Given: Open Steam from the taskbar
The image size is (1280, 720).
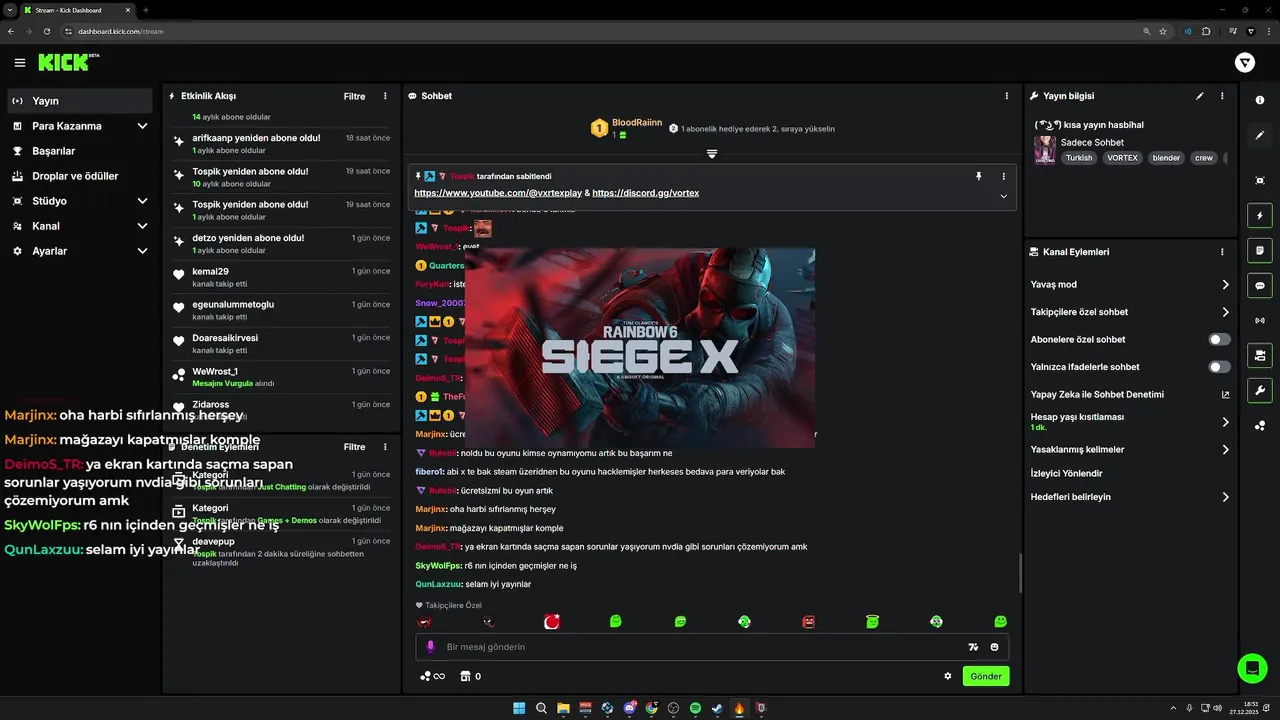Looking at the screenshot, I should coord(717,708).
